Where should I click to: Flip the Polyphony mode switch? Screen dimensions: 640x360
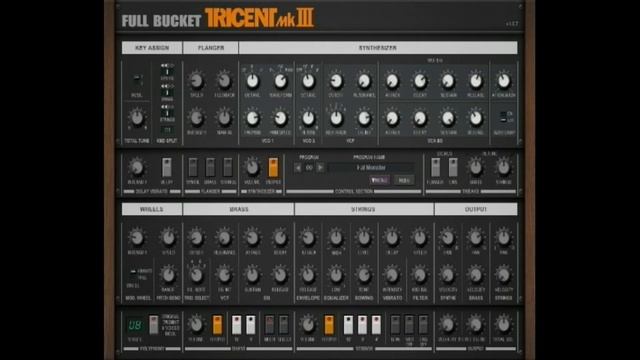[x=153, y=325]
